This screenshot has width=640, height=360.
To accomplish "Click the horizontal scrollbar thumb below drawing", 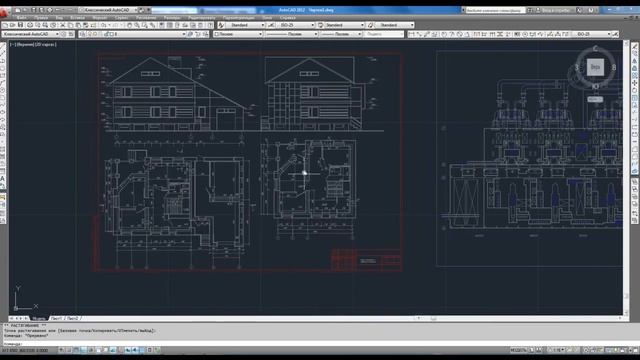I will 433,318.
